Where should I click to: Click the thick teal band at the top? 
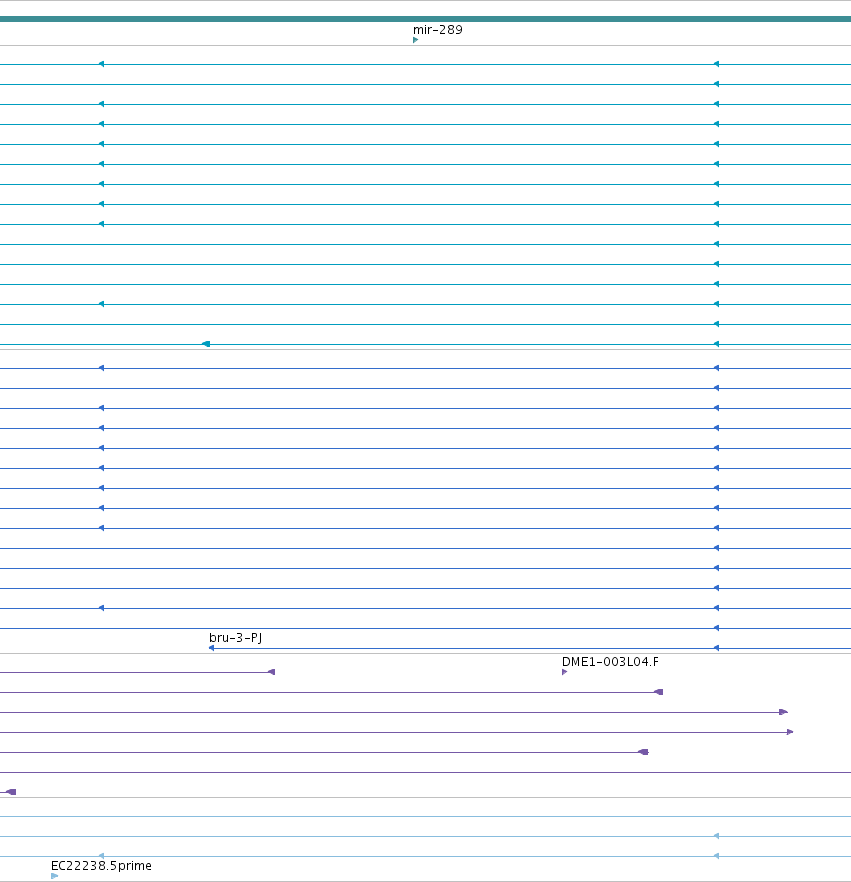pos(425,19)
